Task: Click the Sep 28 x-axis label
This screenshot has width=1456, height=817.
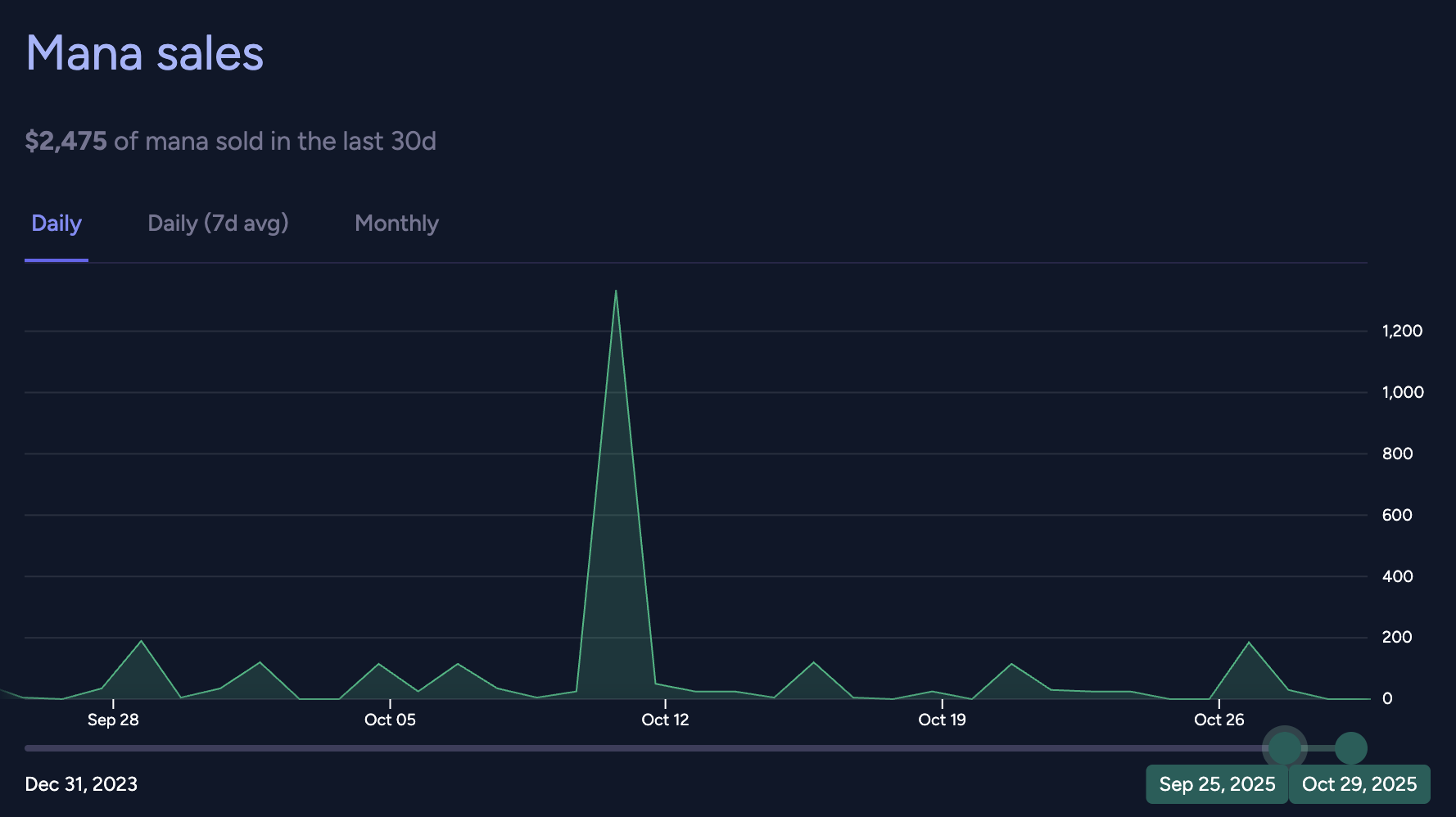Action: coord(113,720)
